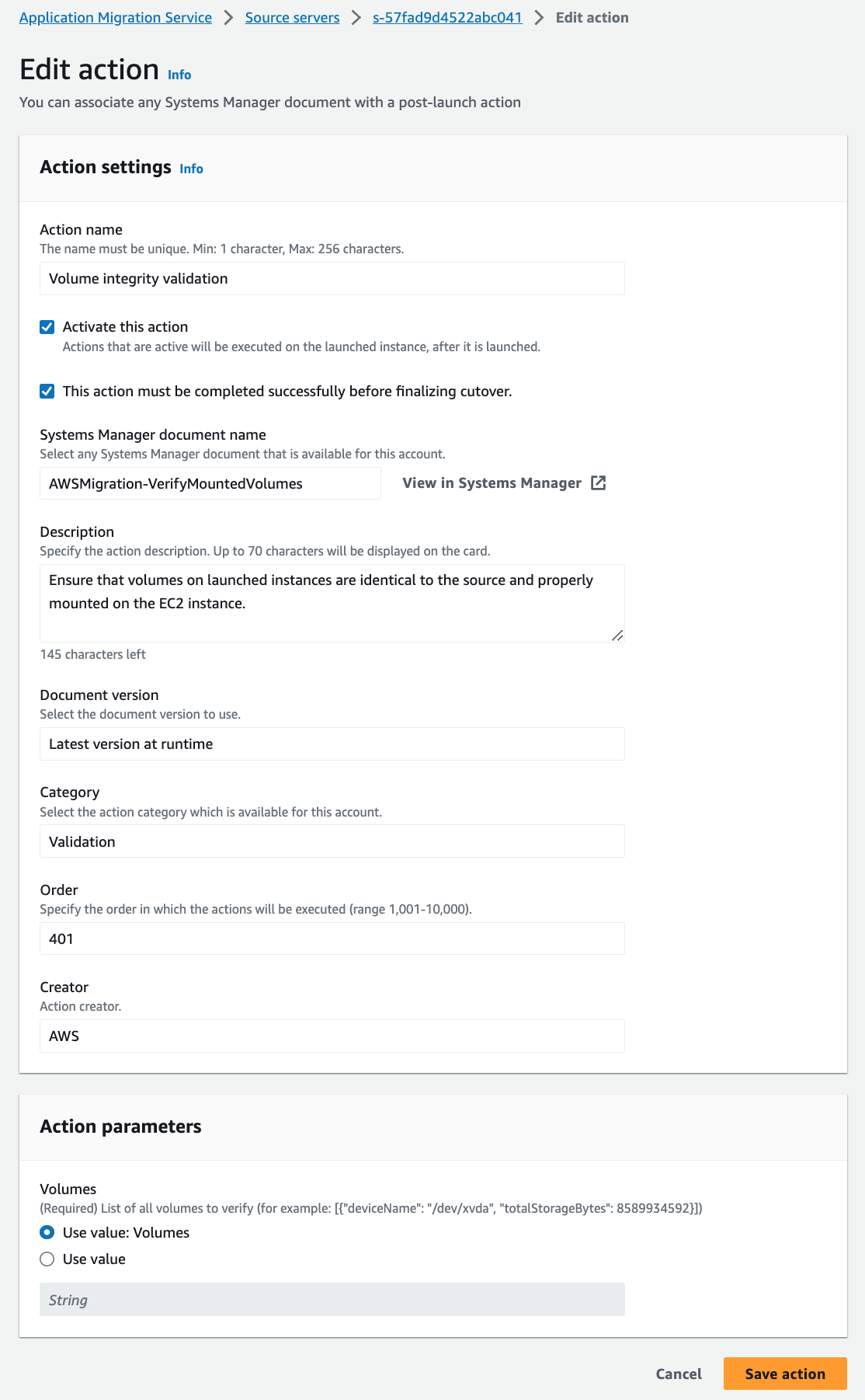
Task: Open the Systems Manager document name dropdown
Action: click(x=210, y=482)
